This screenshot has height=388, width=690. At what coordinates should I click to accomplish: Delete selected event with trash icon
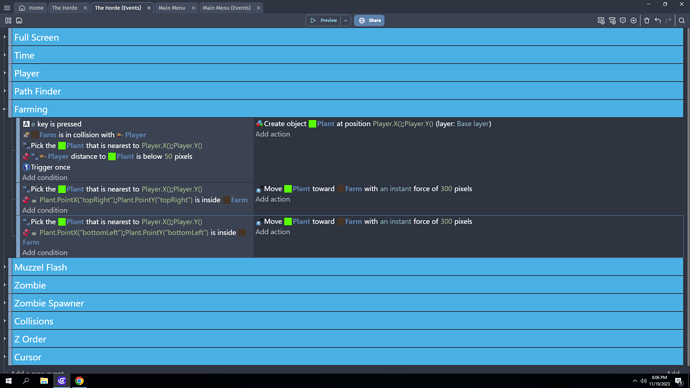click(x=647, y=20)
